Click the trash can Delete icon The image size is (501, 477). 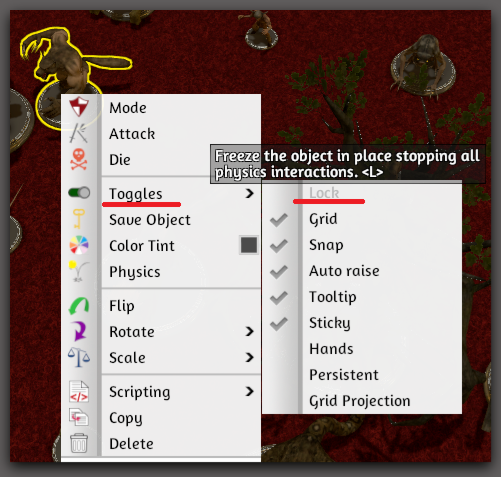(79, 443)
